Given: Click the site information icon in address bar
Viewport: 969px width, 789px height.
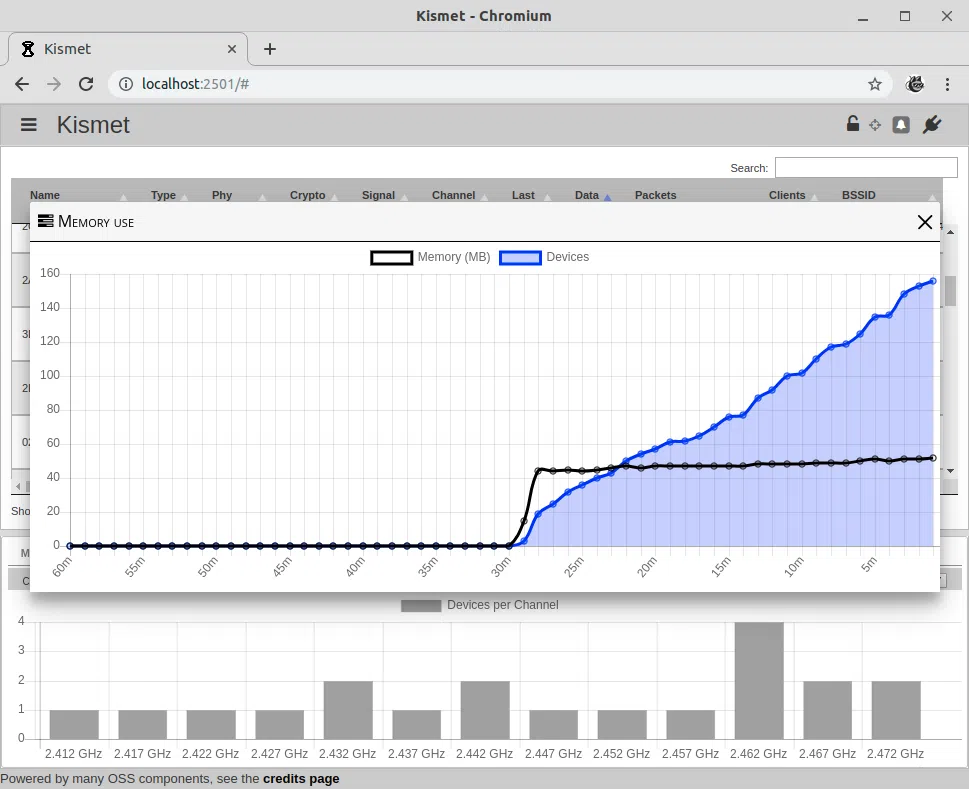Looking at the screenshot, I should click(125, 84).
